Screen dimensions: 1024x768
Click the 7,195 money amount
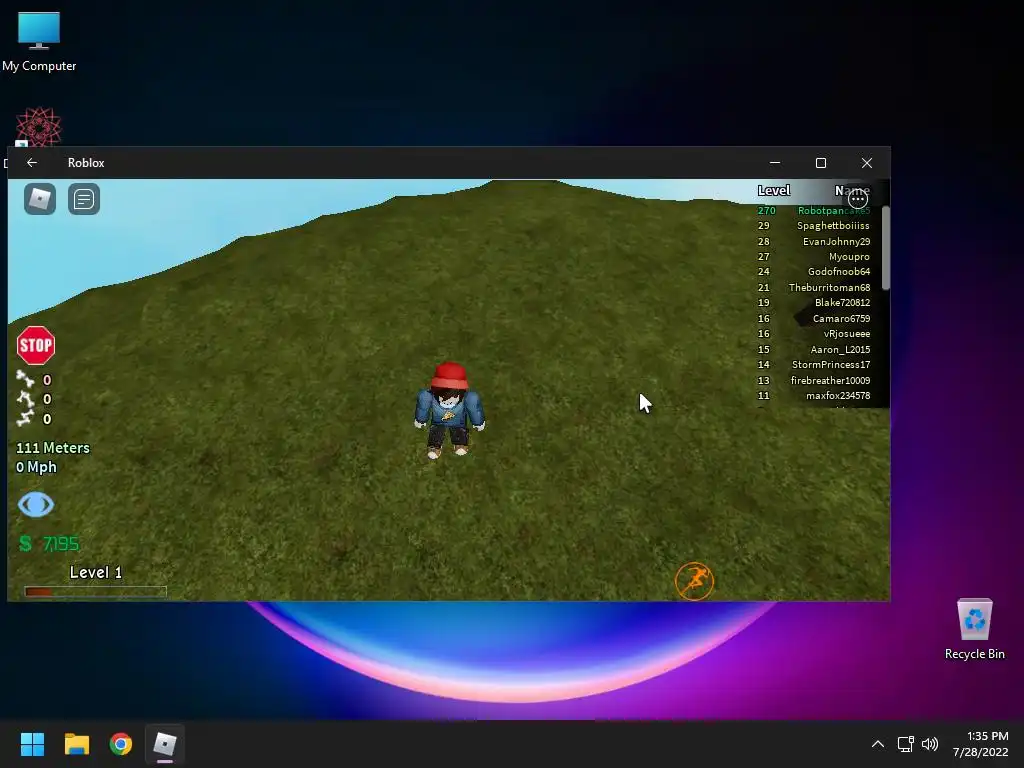pyautogui.click(x=61, y=543)
